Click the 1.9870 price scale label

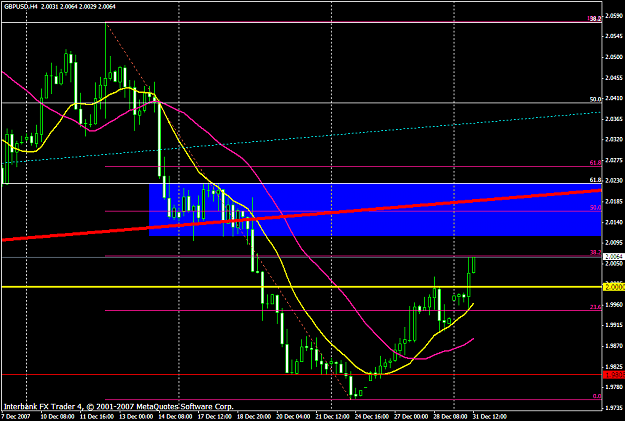[x=614, y=346]
